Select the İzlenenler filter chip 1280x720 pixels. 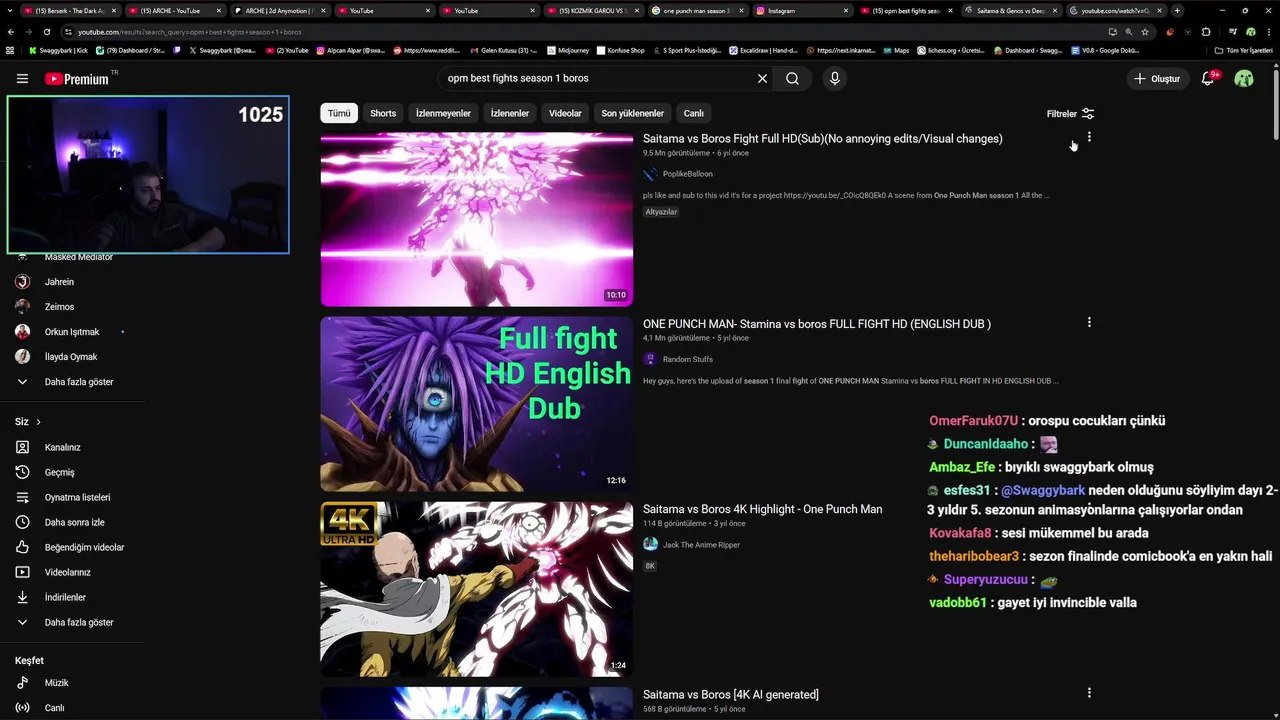pyautogui.click(x=510, y=113)
